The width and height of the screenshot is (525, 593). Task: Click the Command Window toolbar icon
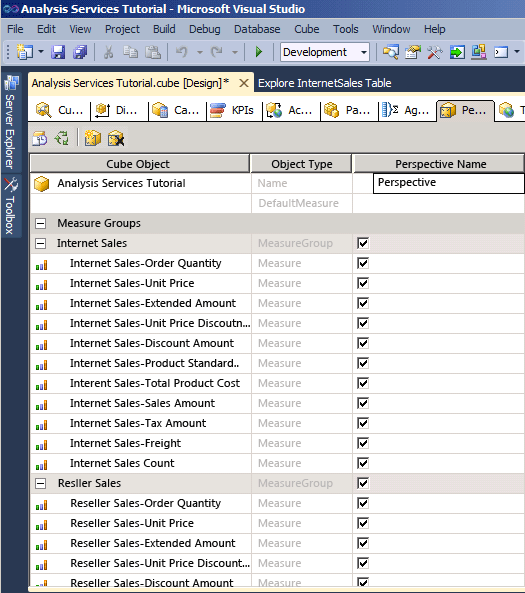pos(501,52)
